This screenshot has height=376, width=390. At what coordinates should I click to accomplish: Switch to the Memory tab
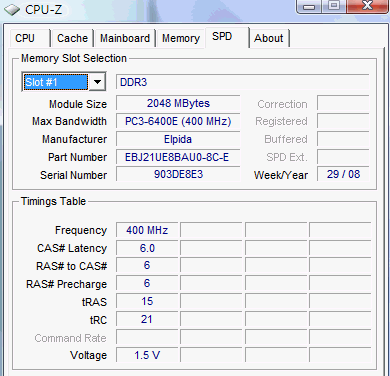(181, 38)
